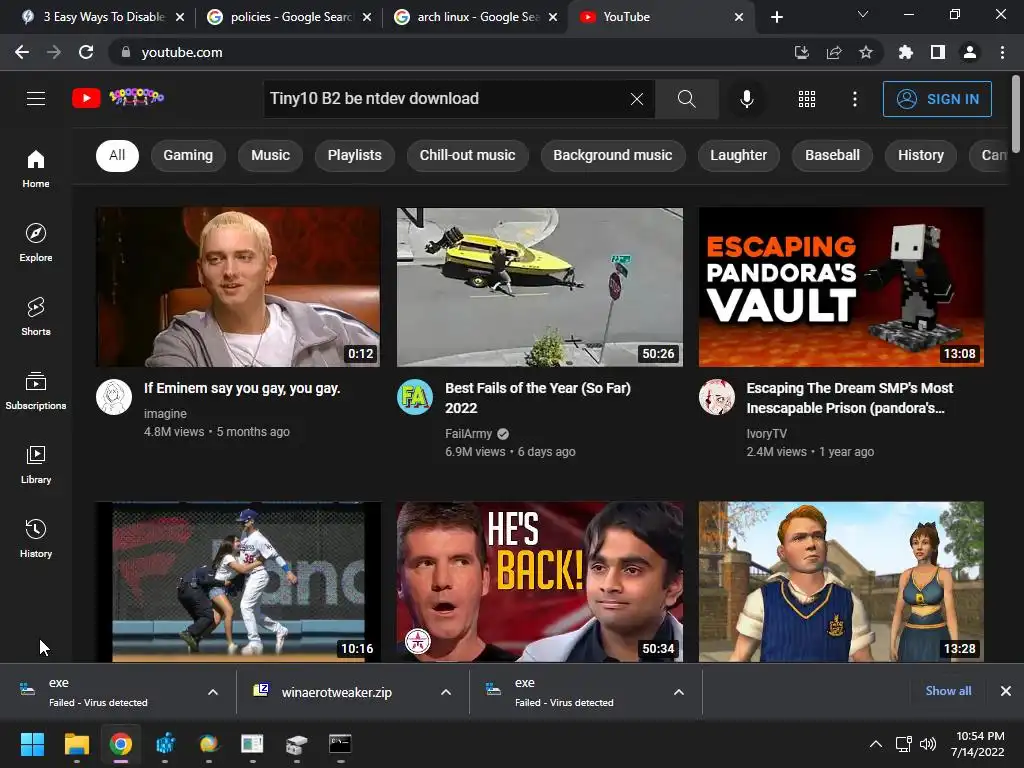Open Chrome profile icon

pos(970,52)
